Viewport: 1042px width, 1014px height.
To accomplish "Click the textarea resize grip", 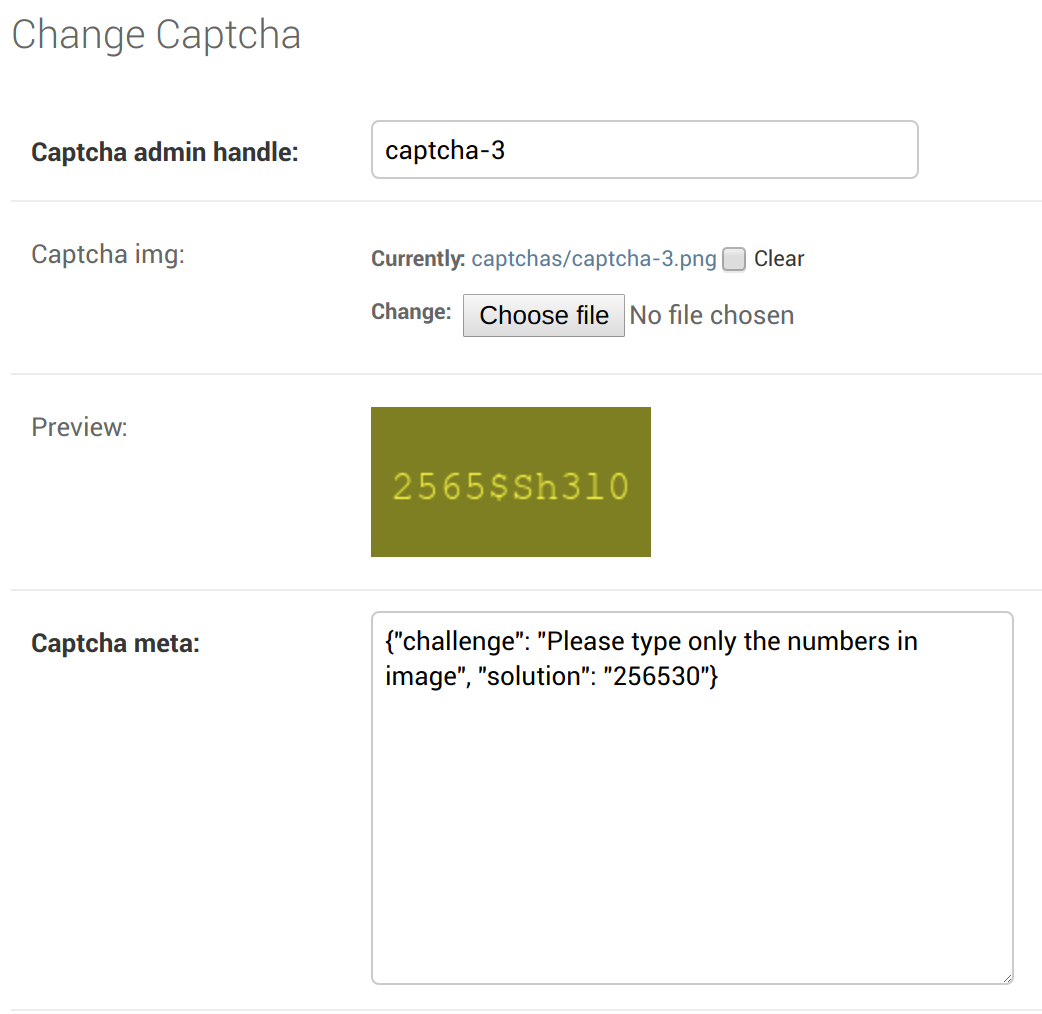I will click(1006, 977).
